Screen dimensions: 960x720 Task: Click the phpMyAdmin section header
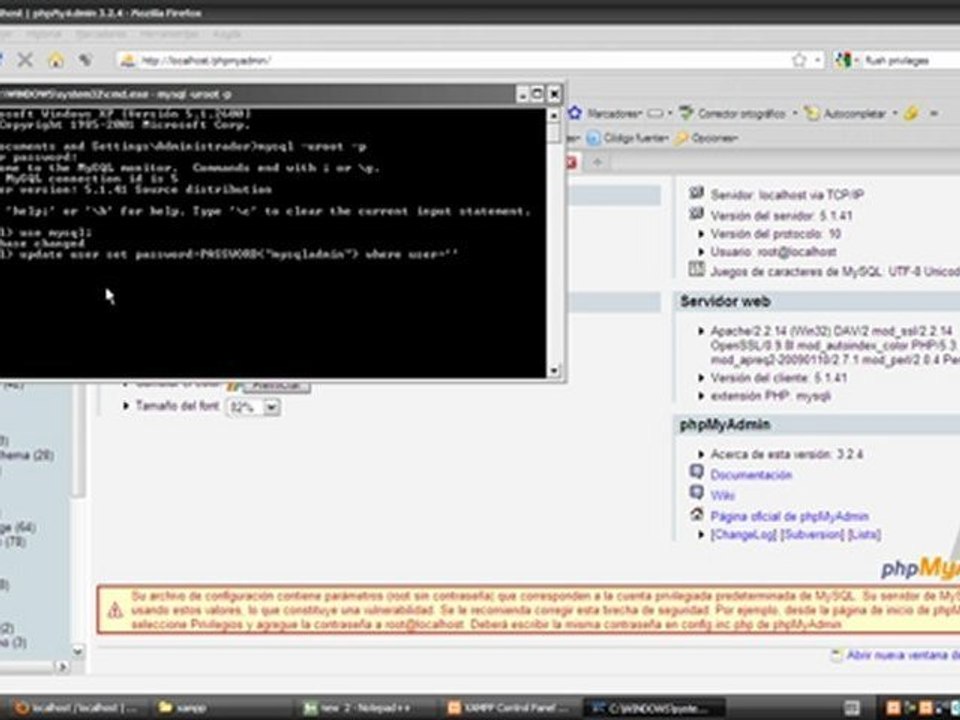coord(817,425)
